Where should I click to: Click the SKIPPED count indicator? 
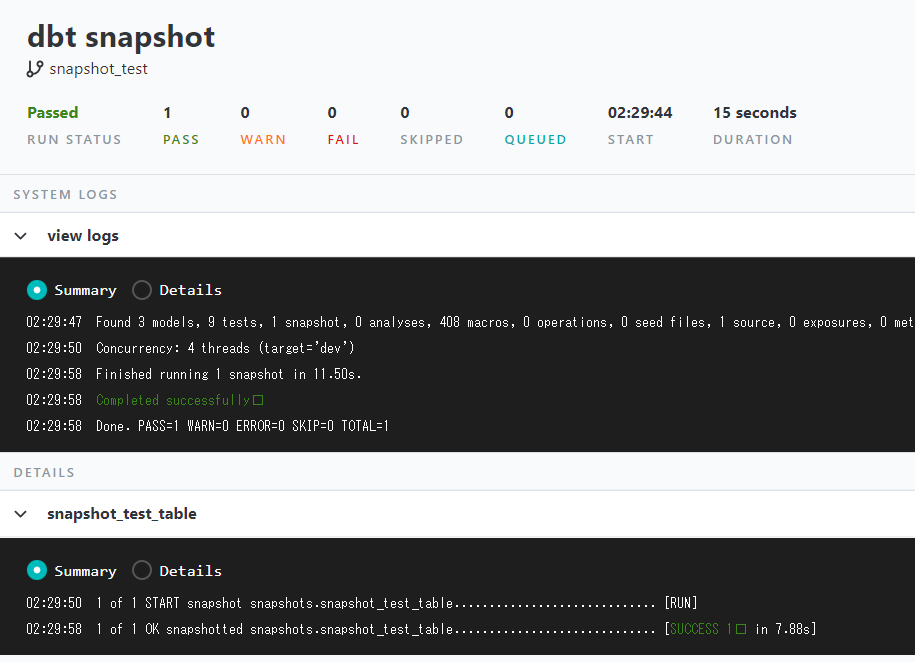click(x=405, y=113)
